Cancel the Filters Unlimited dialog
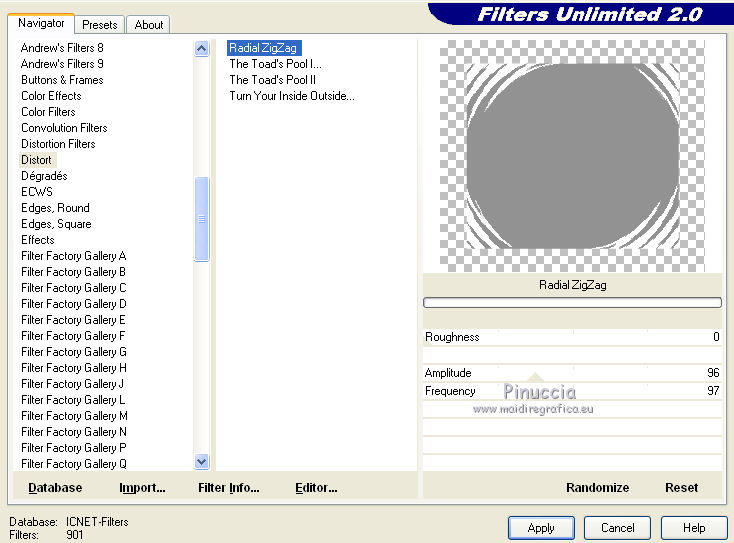Image resolution: width=734 pixels, height=543 pixels. 617,528
